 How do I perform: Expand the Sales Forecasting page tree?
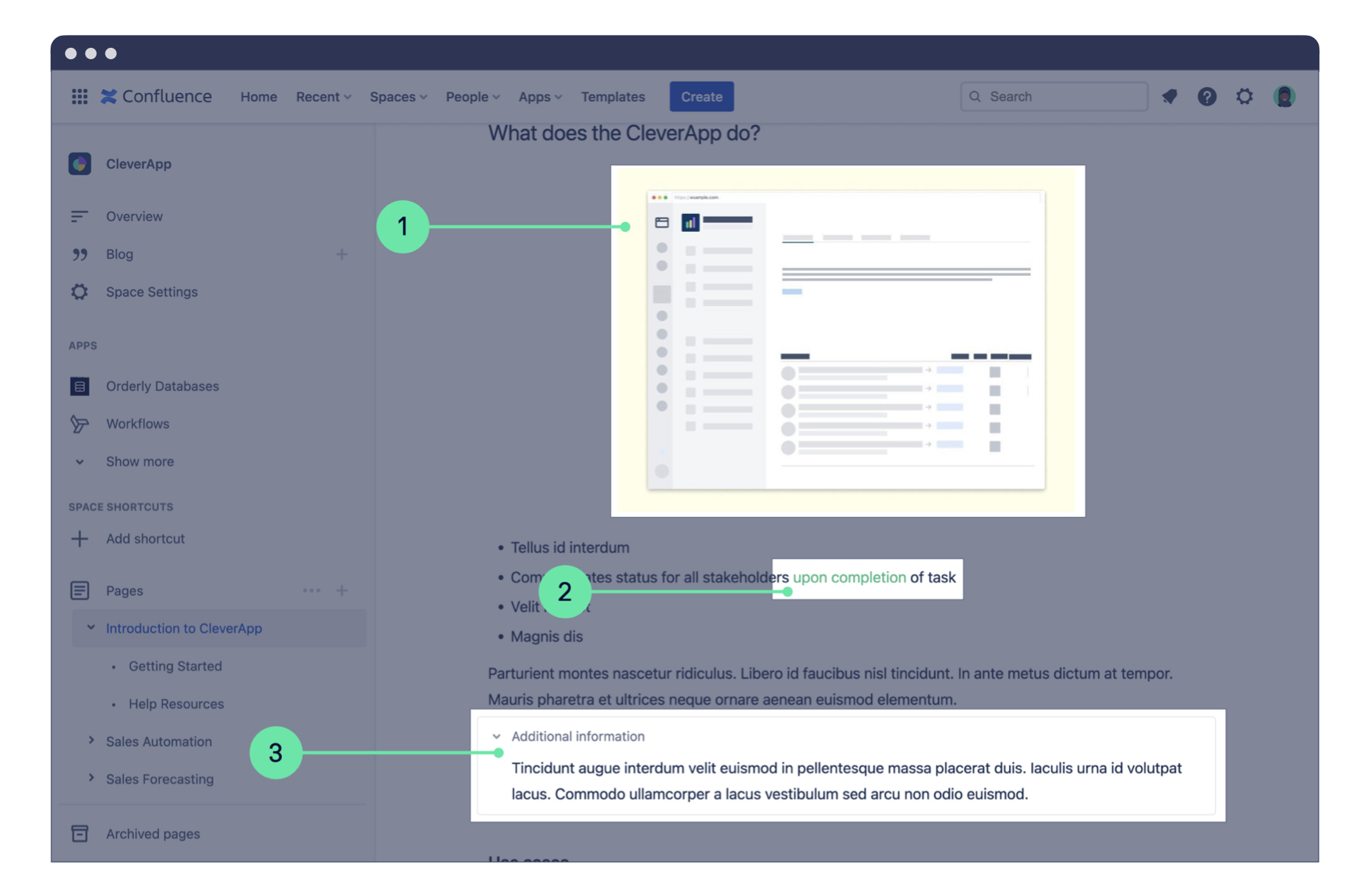pyautogui.click(x=91, y=778)
